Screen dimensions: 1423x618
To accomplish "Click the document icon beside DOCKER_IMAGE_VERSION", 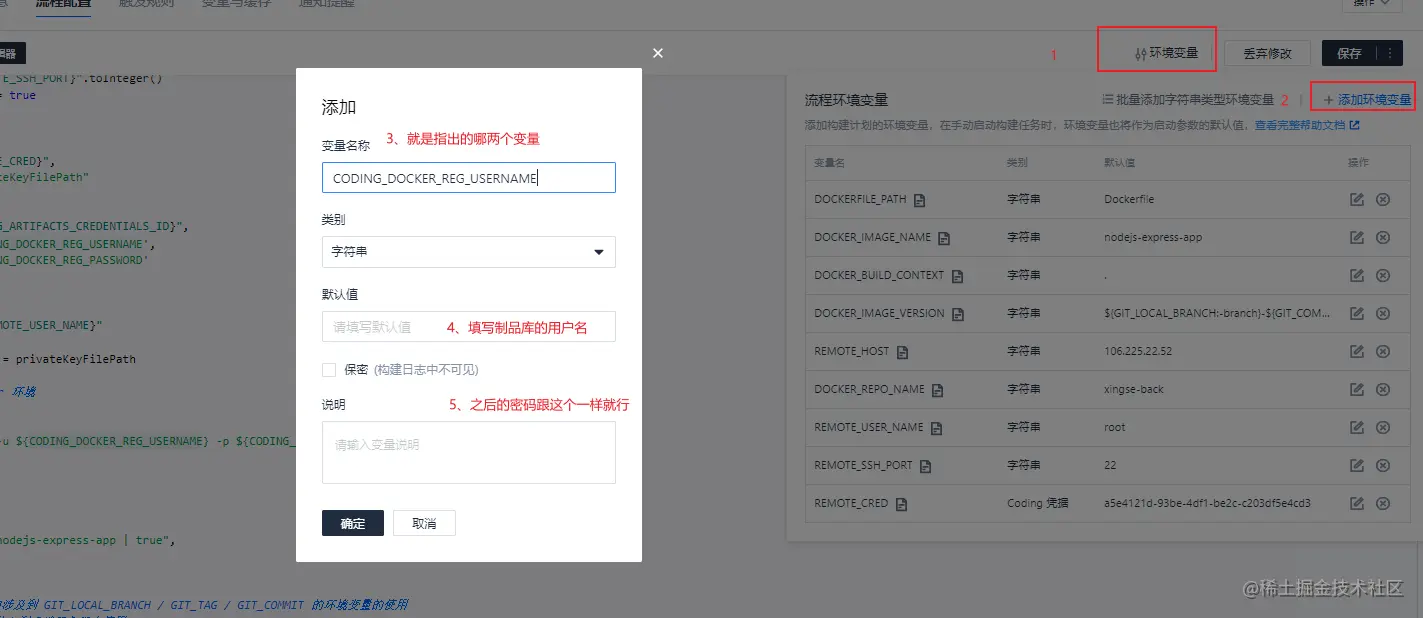I will click(957, 314).
